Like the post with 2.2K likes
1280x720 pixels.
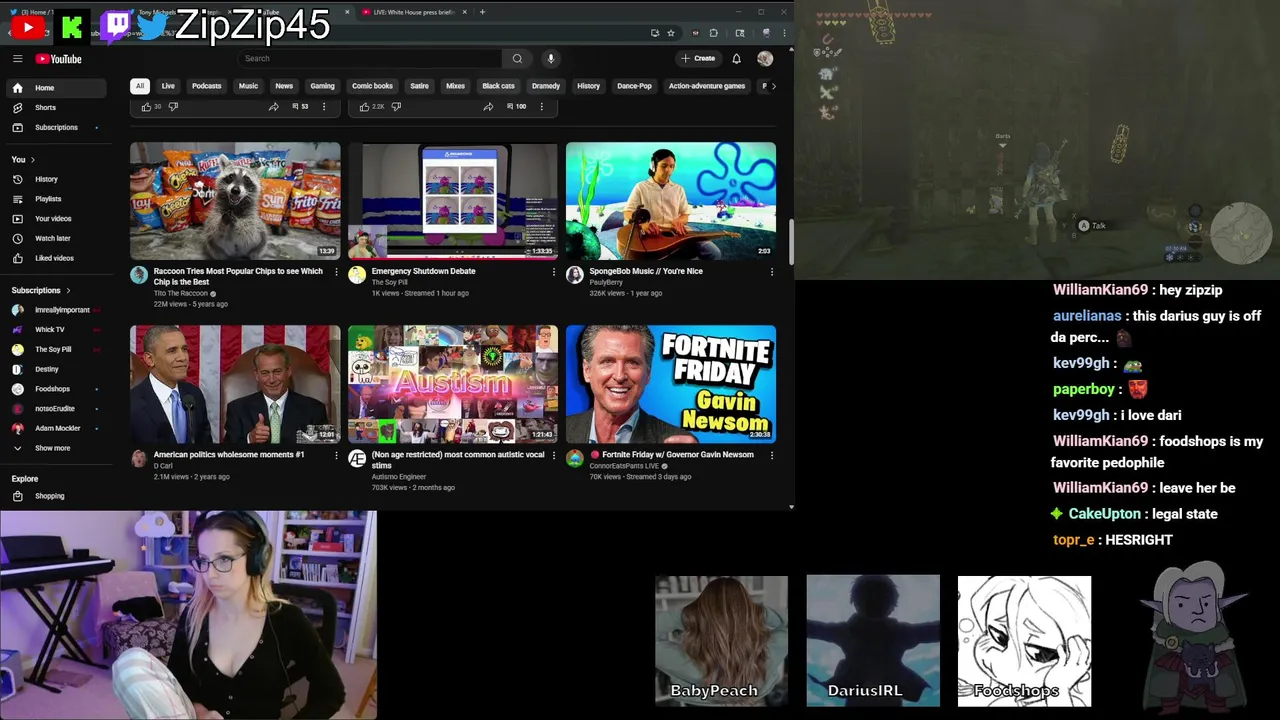tap(364, 106)
